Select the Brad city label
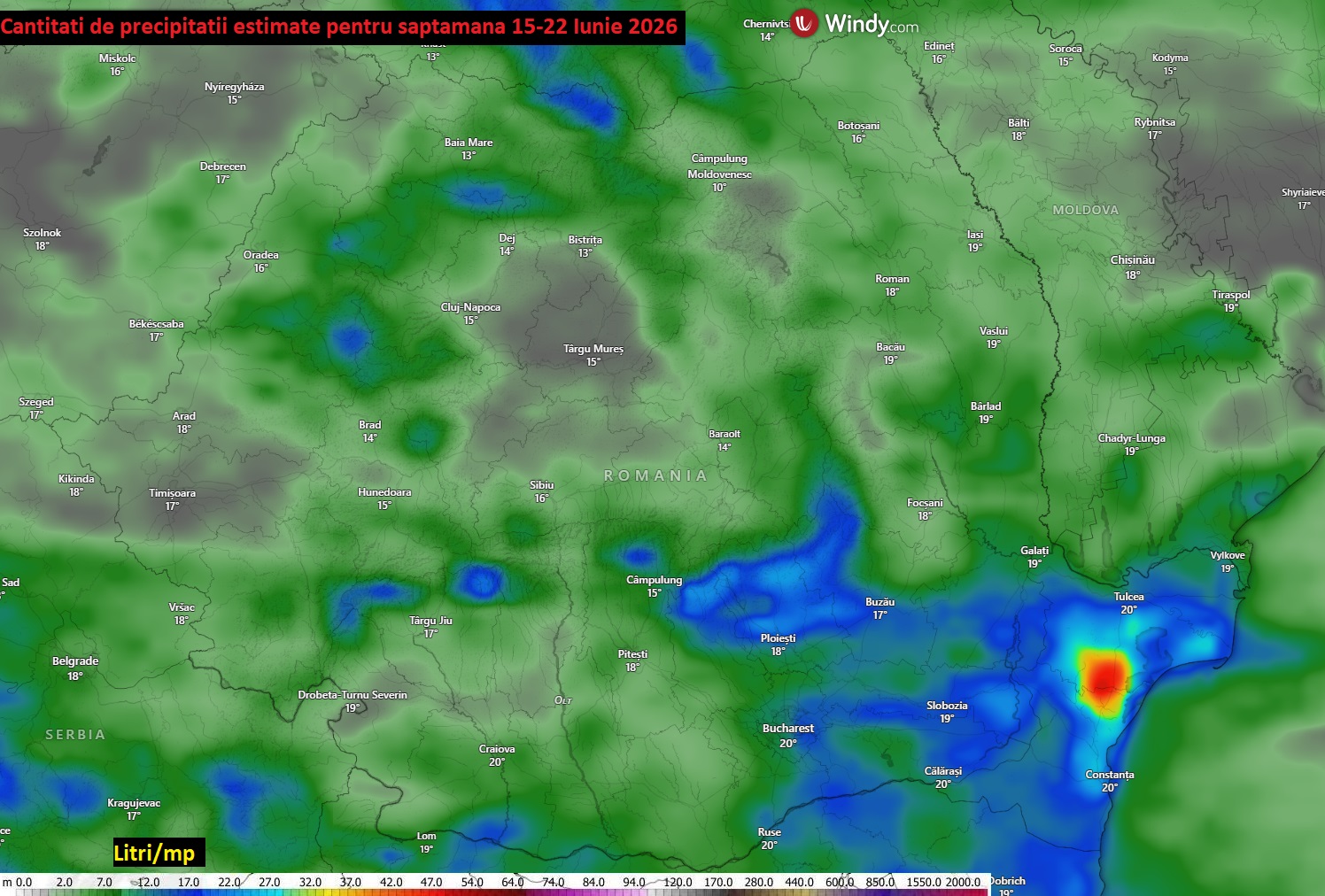 [x=369, y=425]
